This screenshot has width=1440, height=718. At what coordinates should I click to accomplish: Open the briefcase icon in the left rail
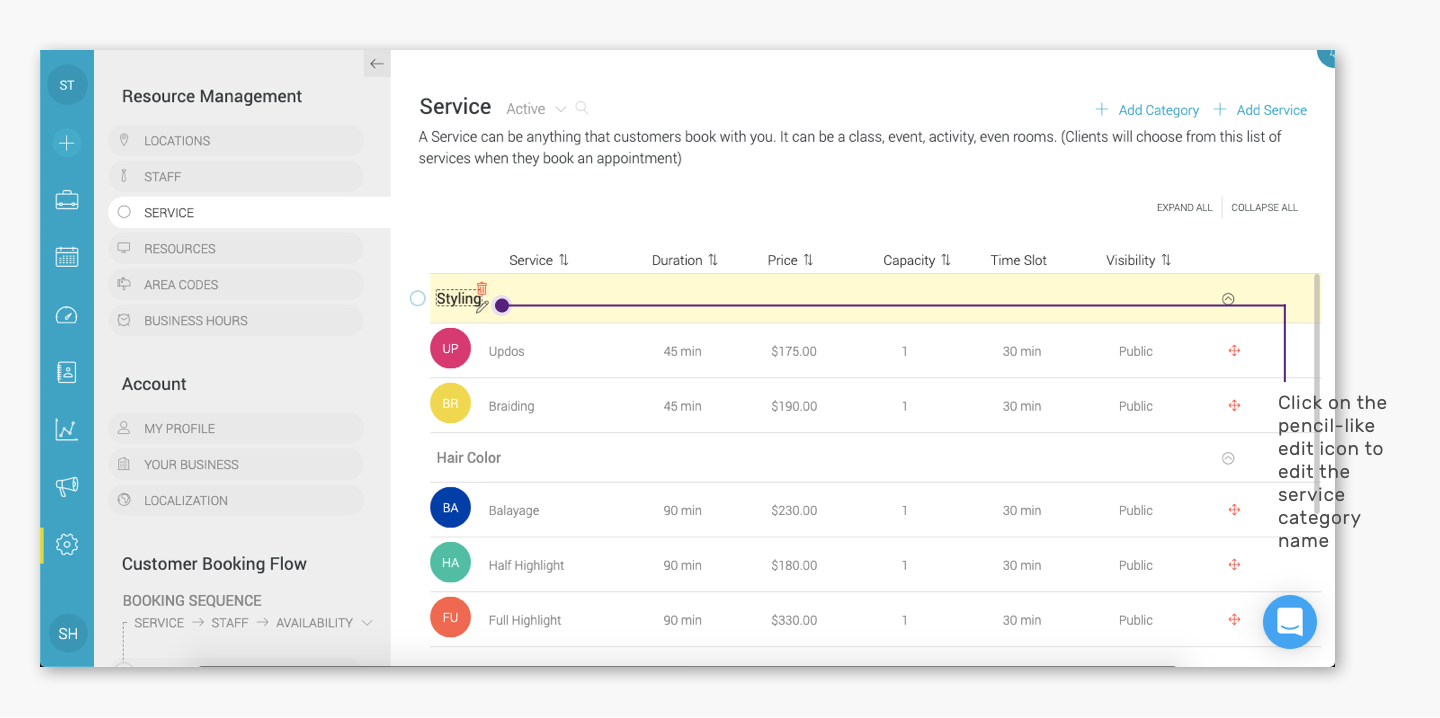[67, 200]
